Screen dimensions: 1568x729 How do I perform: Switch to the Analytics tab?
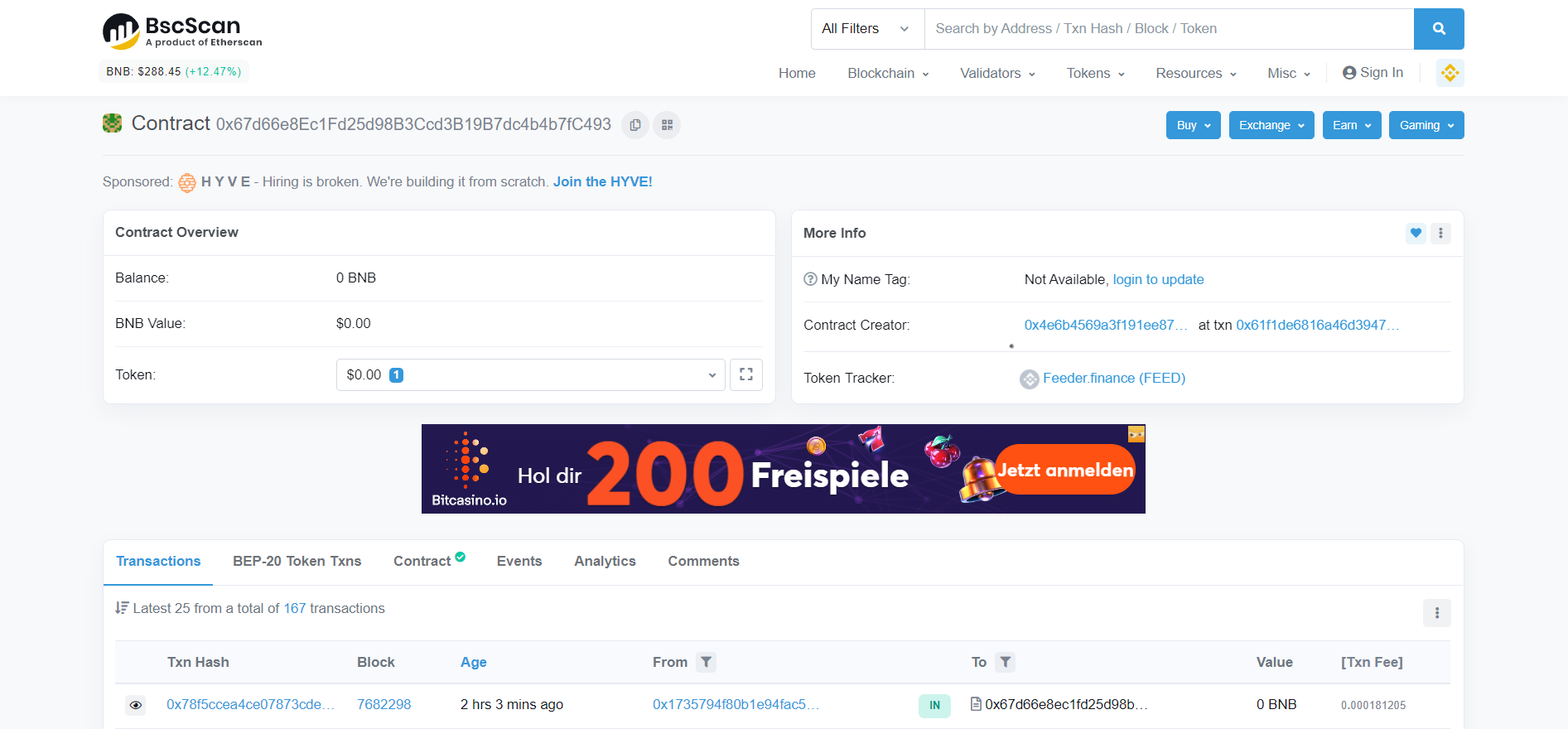(605, 562)
